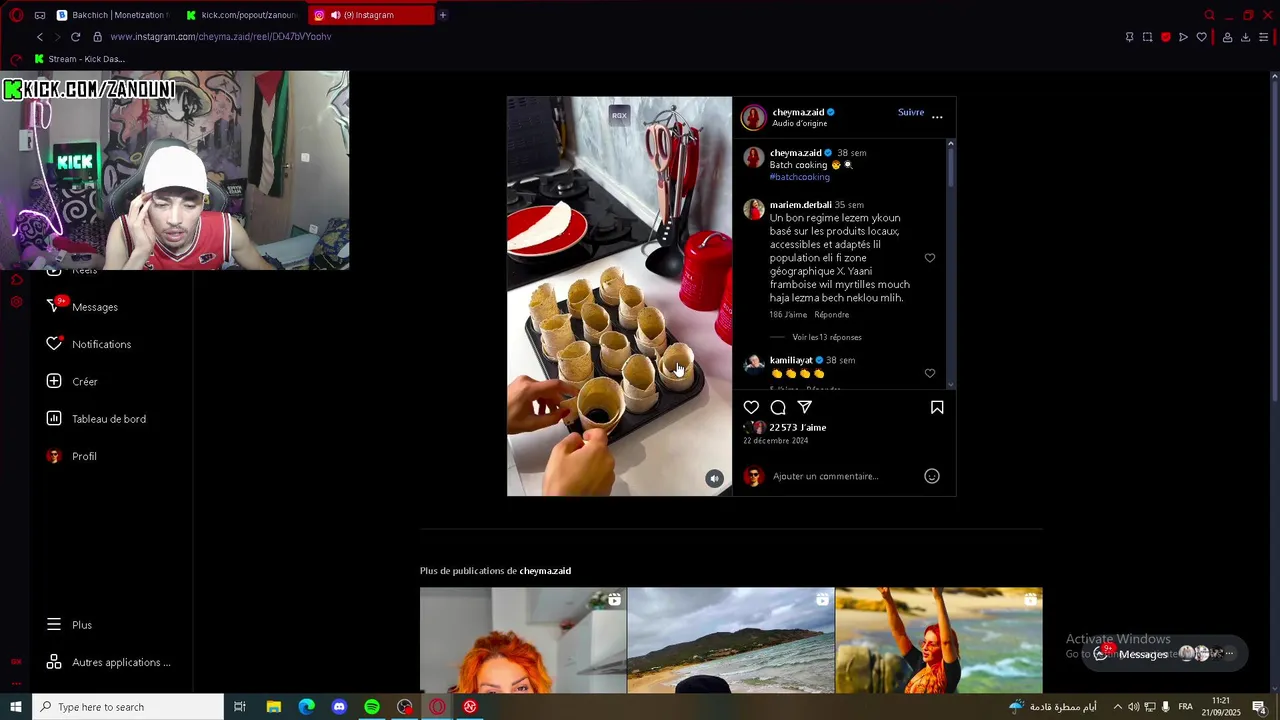1280x720 pixels.
Task: Switch to the "Bakchich | Monetization" tab
Action: pos(112,15)
